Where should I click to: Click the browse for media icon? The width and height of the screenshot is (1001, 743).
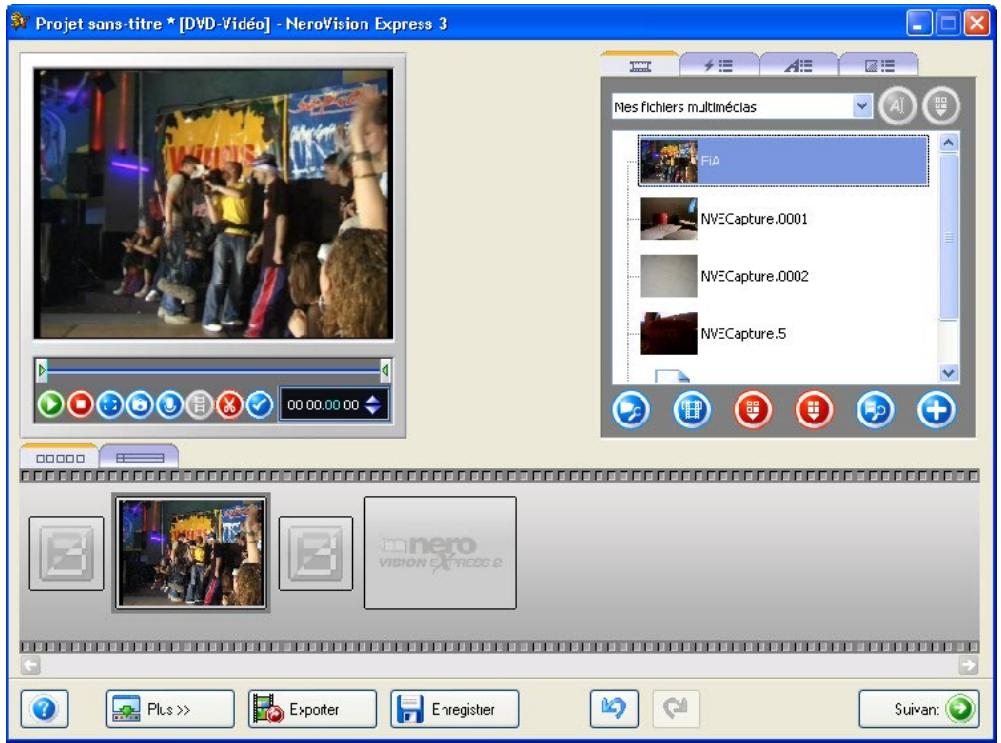tap(631, 410)
